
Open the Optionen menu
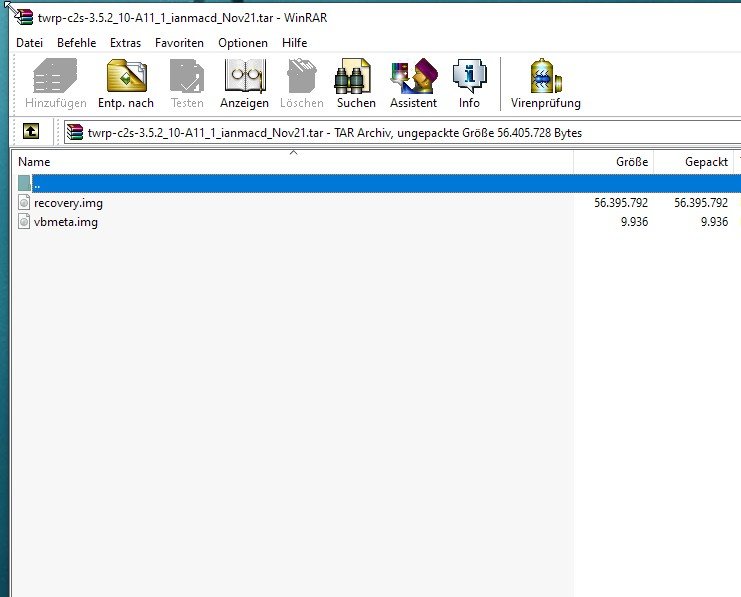(x=243, y=43)
